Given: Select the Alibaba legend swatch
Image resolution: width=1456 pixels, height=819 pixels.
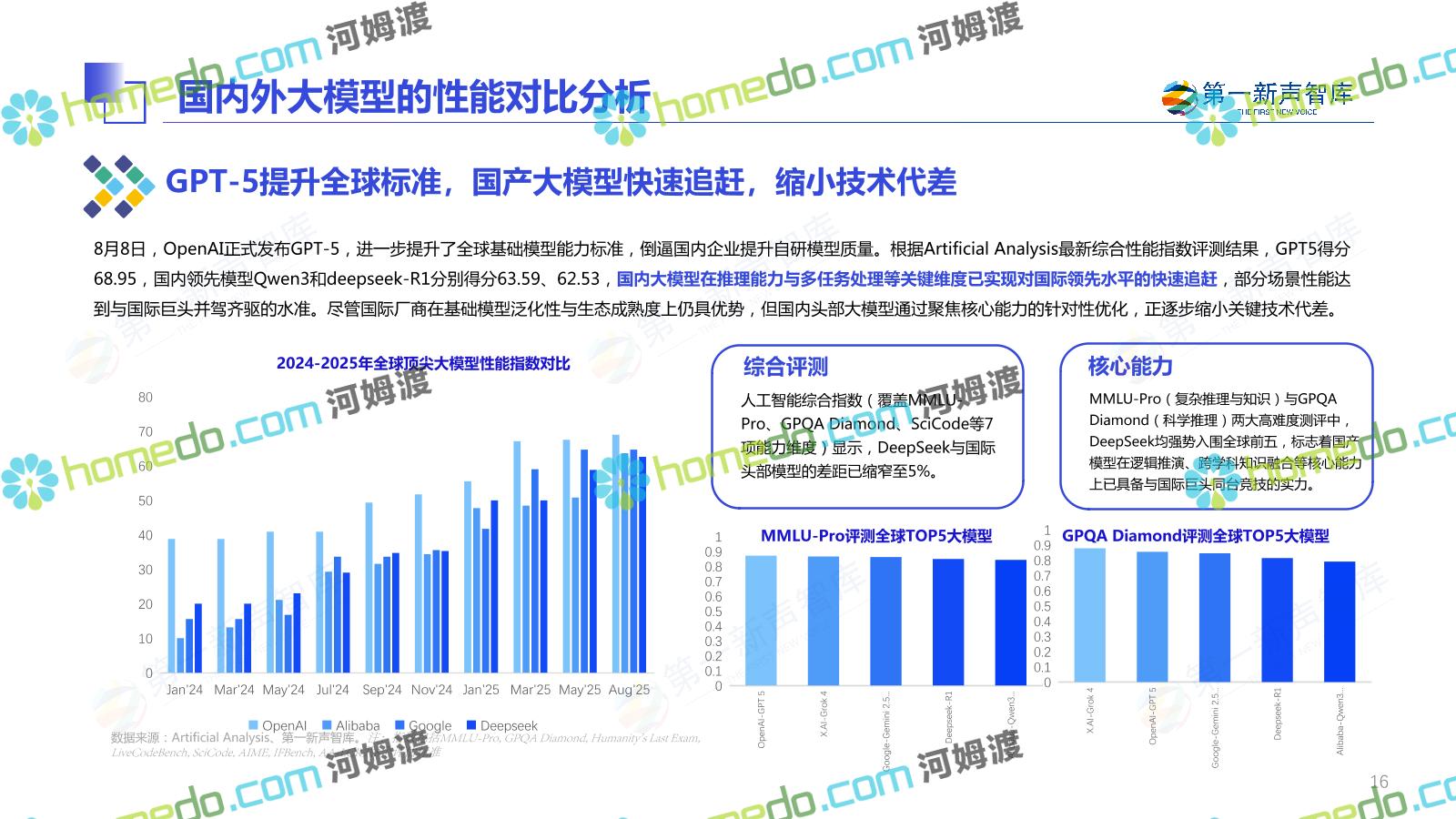Looking at the screenshot, I should [327, 725].
